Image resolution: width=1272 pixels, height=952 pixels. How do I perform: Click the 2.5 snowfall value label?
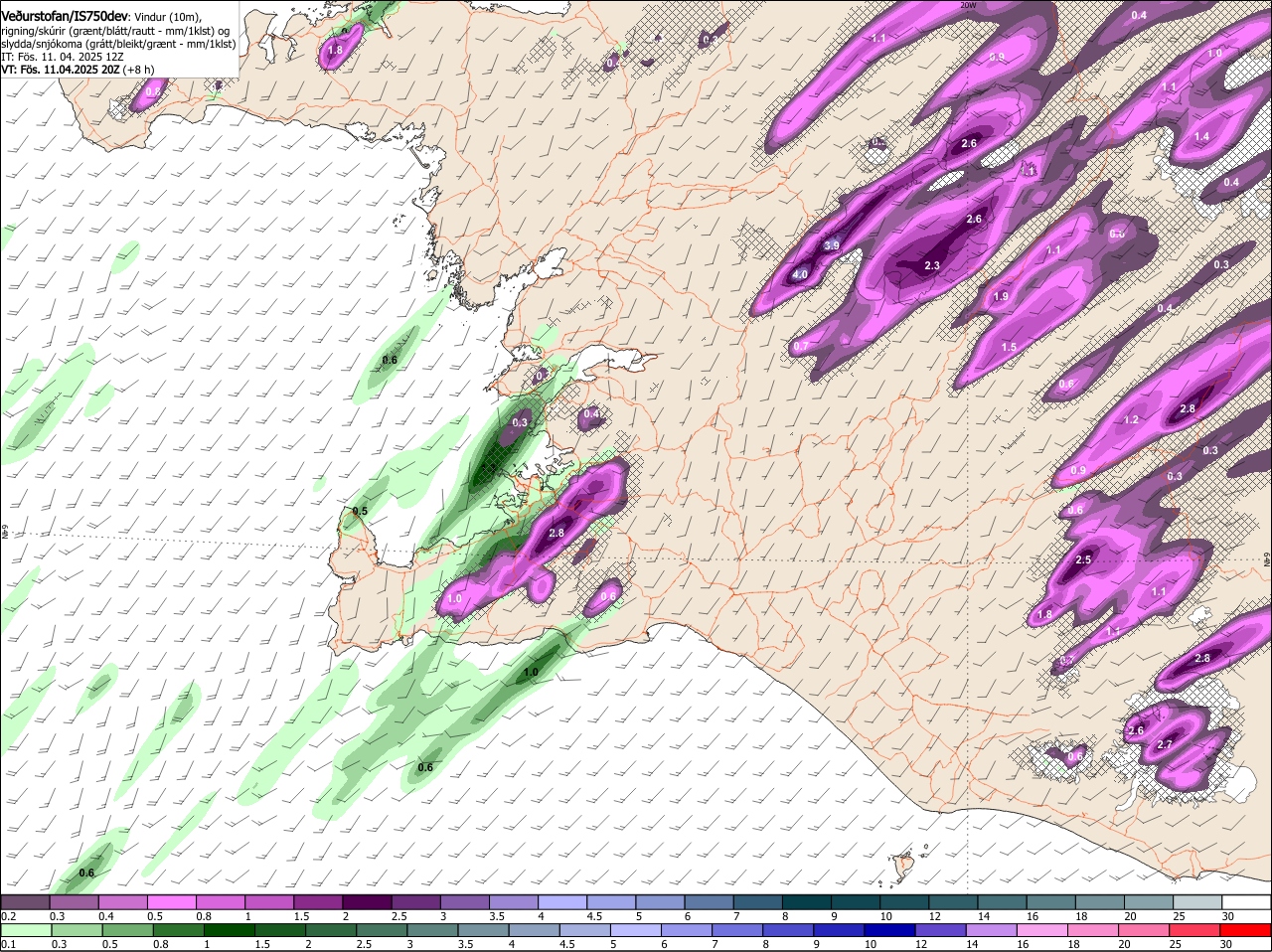click(x=1083, y=560)
